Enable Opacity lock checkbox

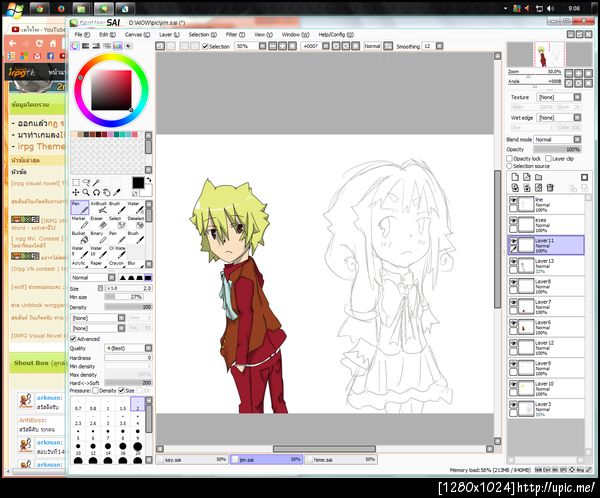(509, 158)
